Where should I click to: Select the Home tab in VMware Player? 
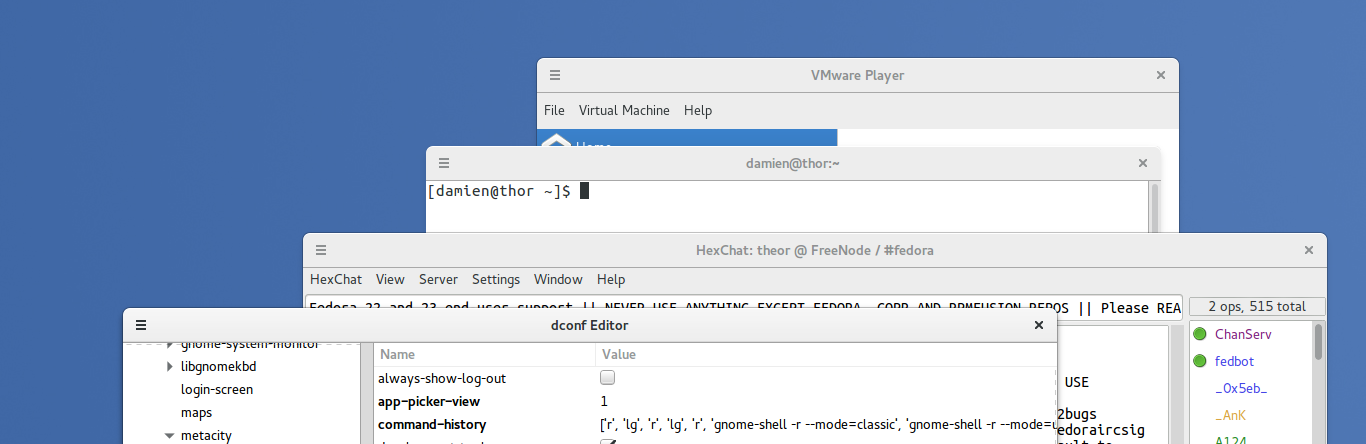pos(687,139)
